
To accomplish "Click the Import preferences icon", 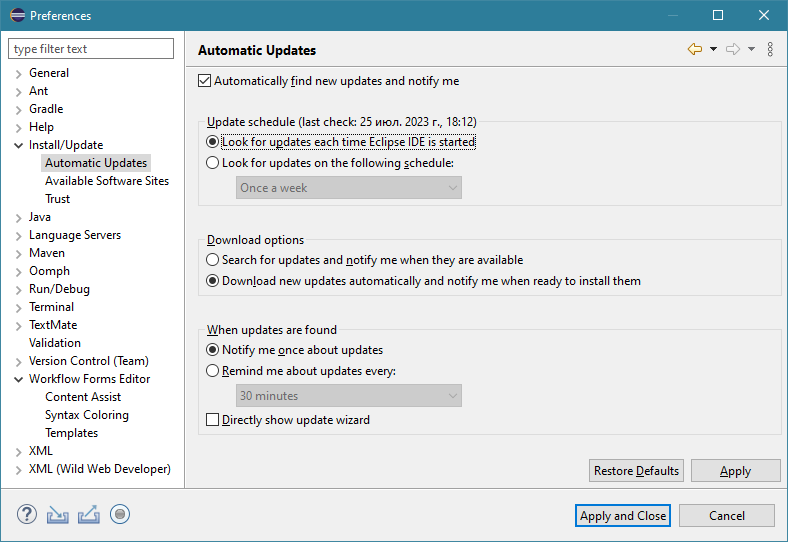I will click(x=58, y=515).
